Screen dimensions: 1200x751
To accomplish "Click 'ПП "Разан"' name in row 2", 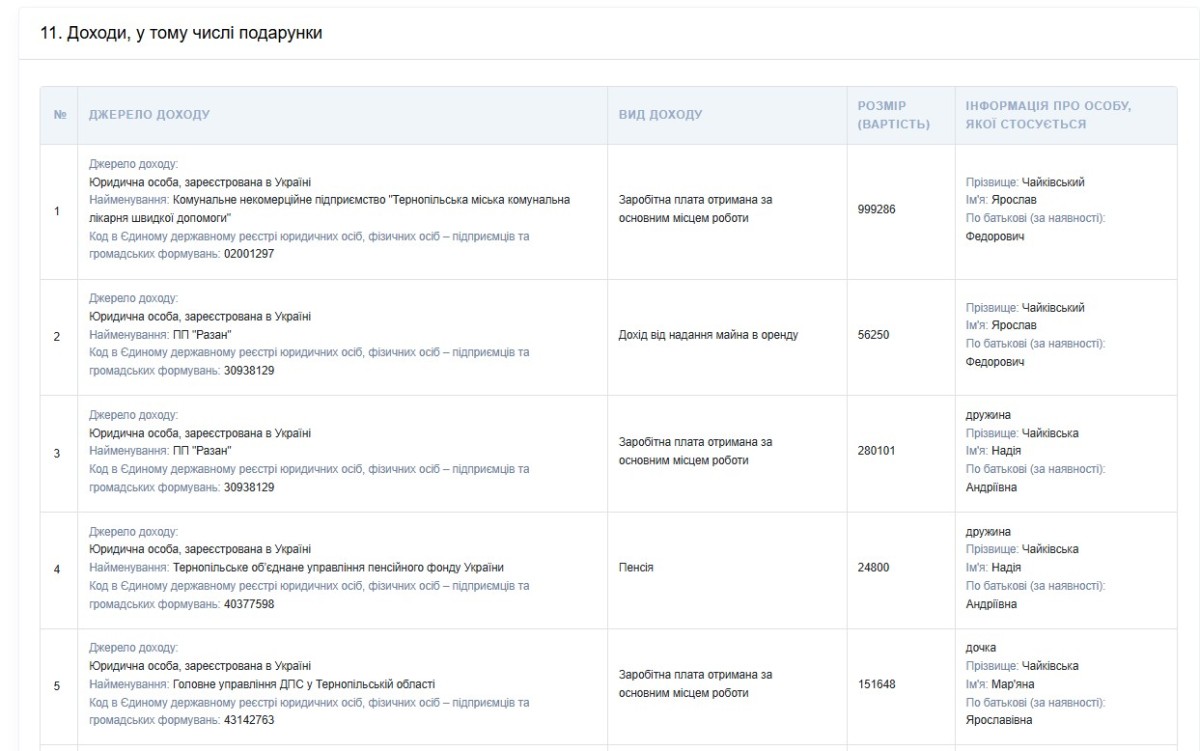I will (x=203, y=335).
